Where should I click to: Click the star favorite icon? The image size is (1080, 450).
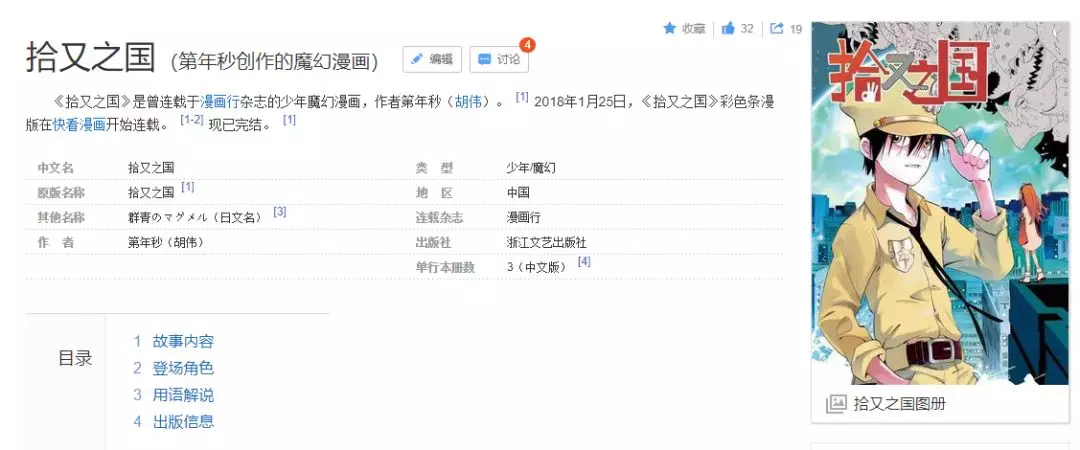click(x=669, y=28)
